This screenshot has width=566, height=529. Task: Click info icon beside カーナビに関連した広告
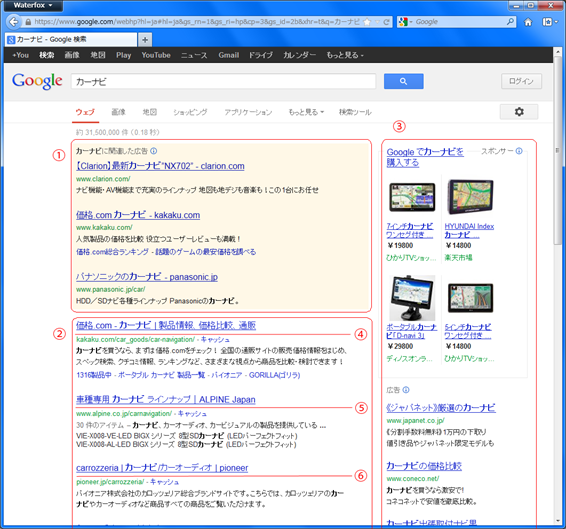[x=153, y=151]
